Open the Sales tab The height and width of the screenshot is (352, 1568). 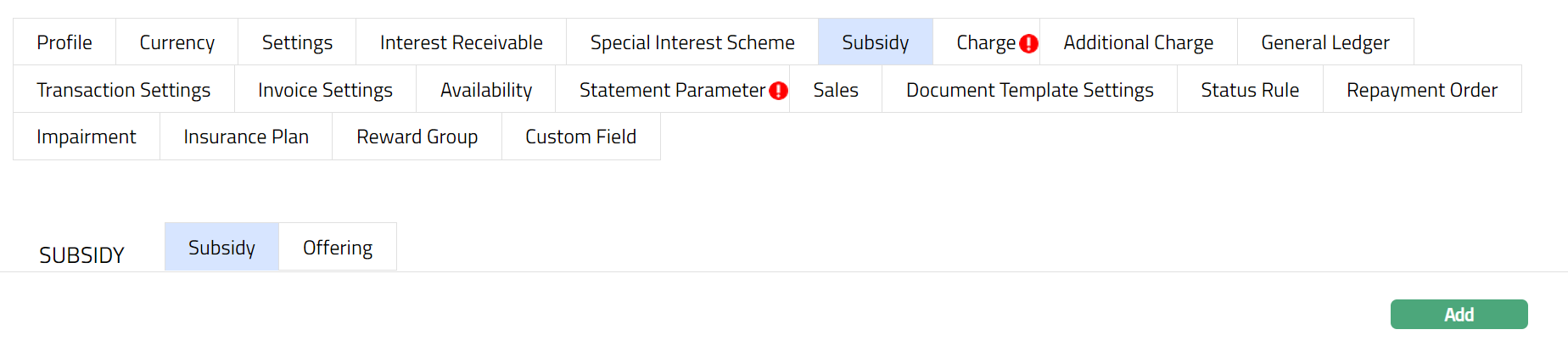(836, 90)
